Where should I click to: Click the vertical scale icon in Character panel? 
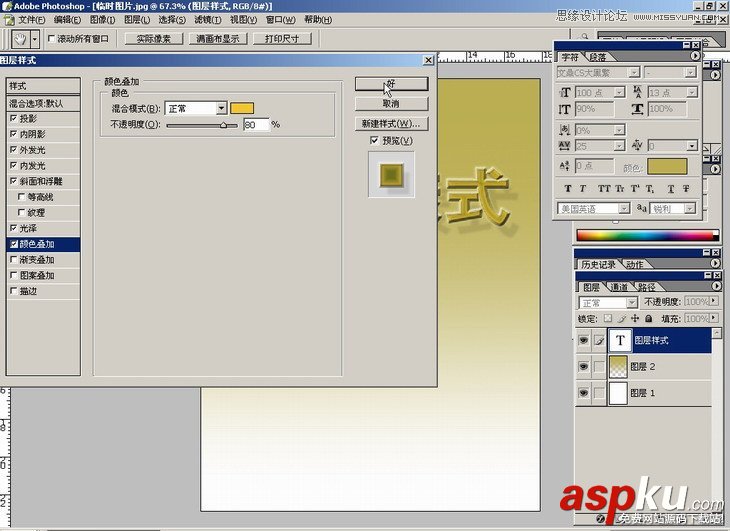tap(564, 109)
